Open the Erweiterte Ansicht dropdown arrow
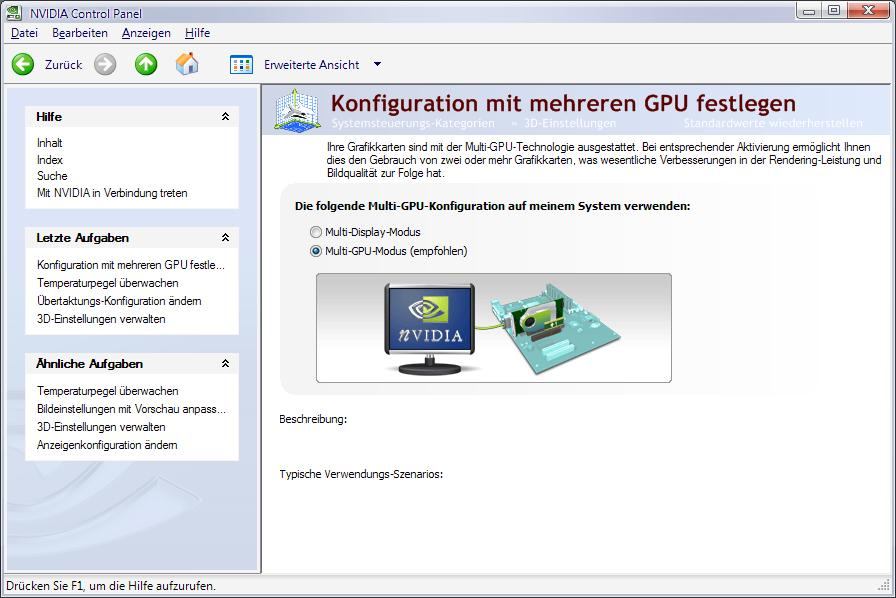Viewport: 896px width, 598px height. point(377,64)
